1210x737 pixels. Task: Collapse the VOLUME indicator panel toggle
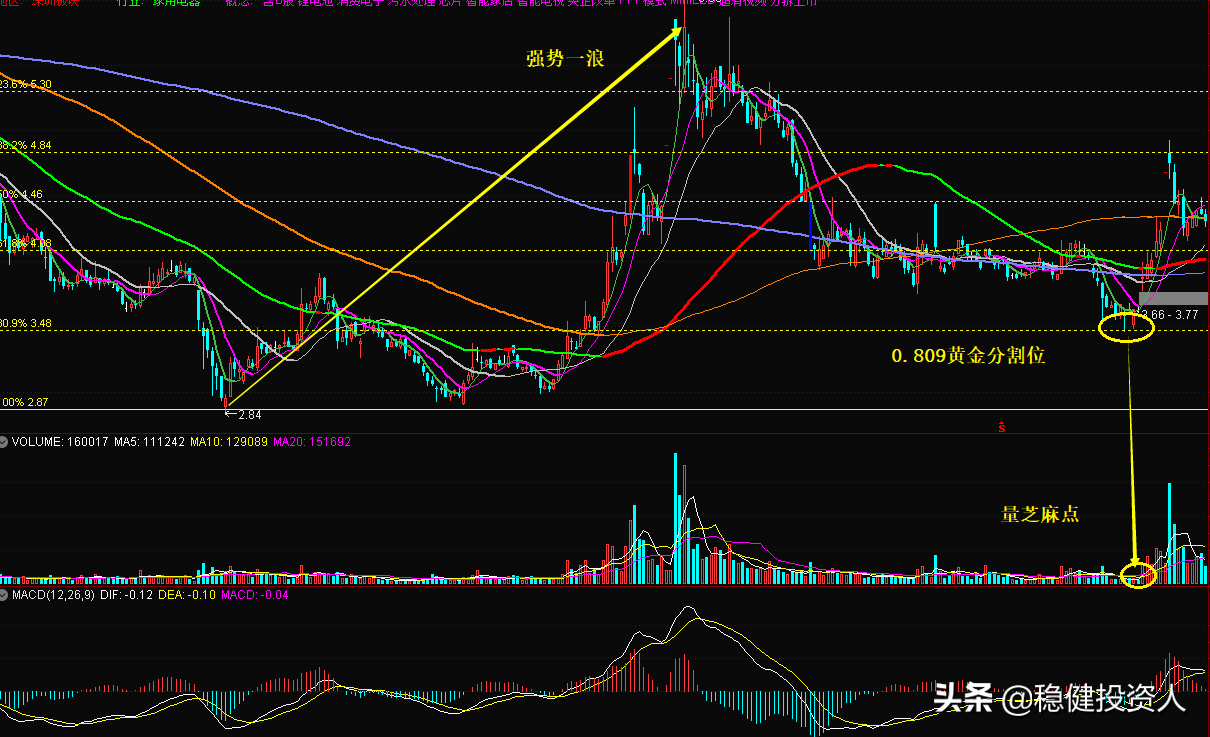click(5, 441)
